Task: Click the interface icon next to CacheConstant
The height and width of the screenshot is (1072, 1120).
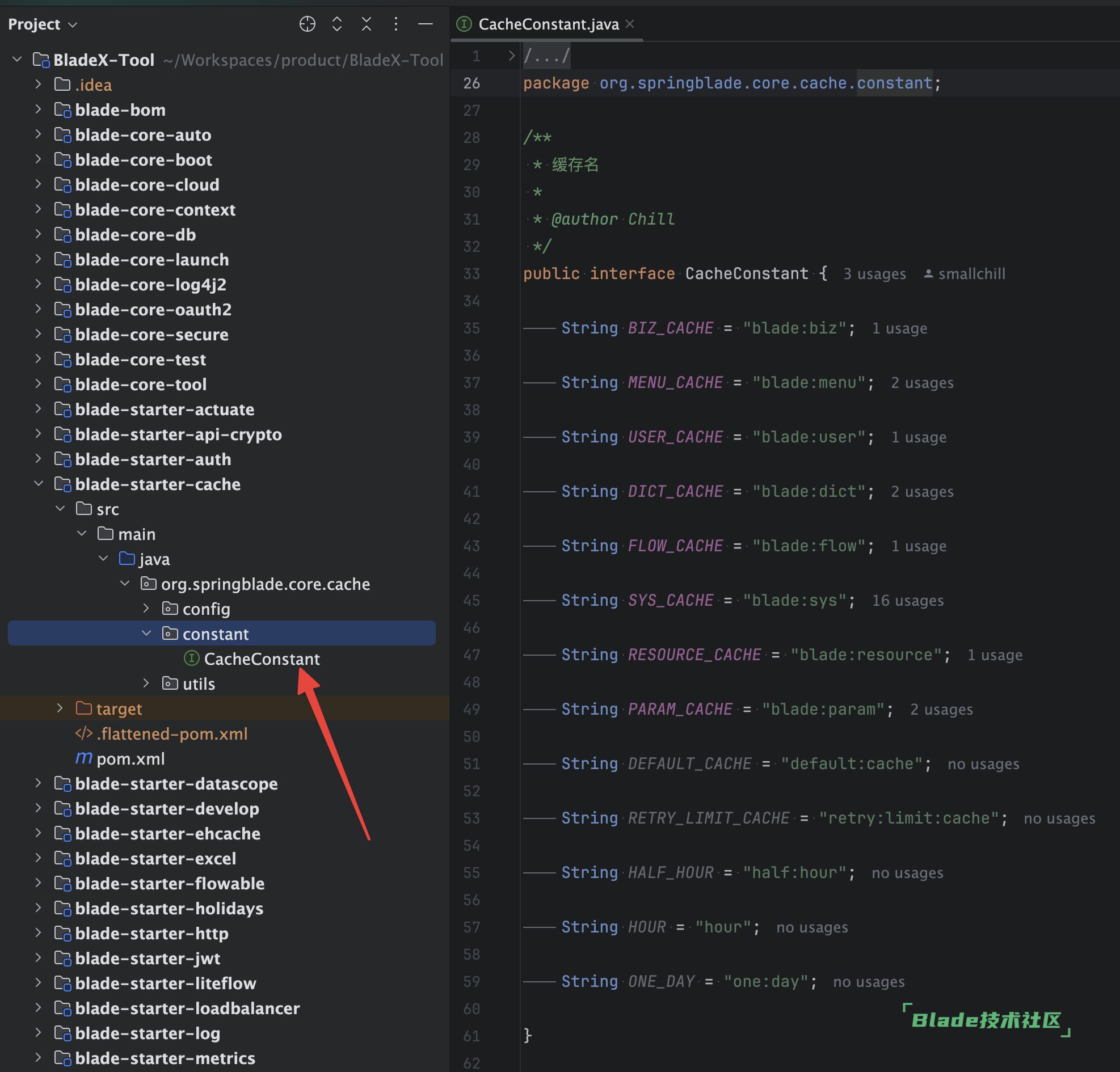Action: (191, 658)
